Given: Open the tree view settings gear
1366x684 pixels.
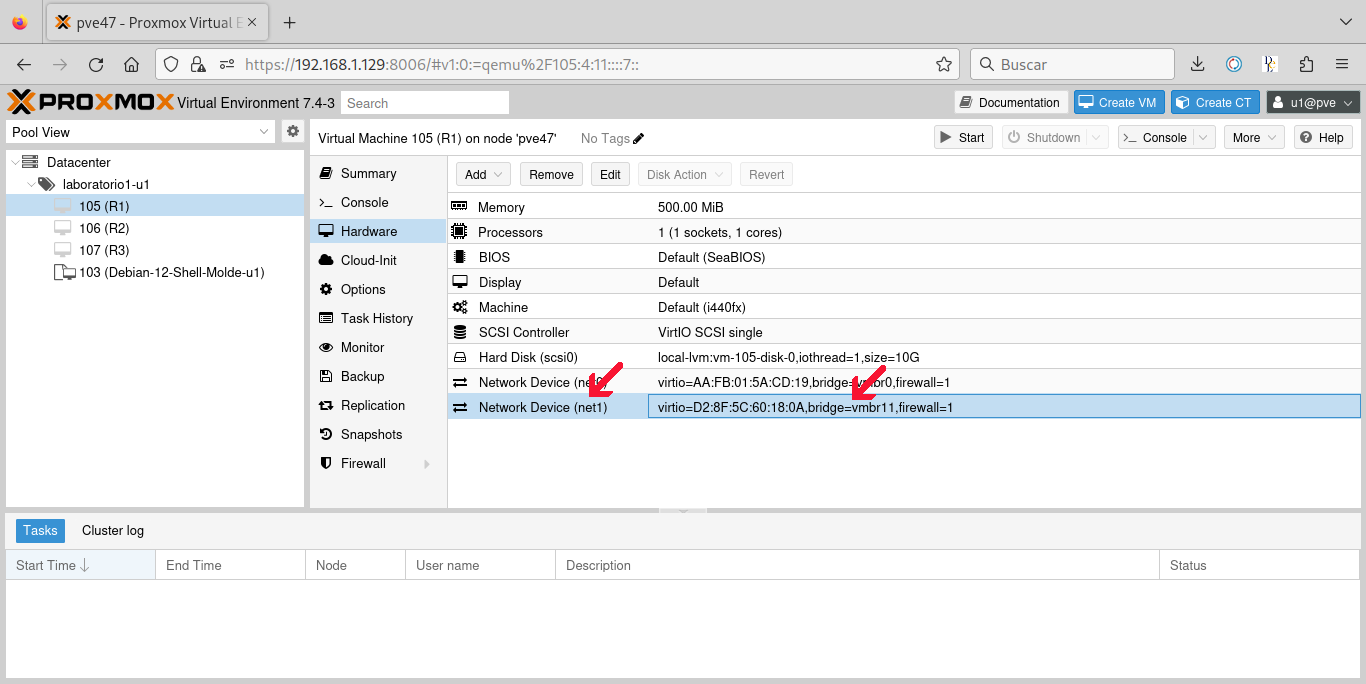Looking at the screenshot, I should (x=293, y=131).
